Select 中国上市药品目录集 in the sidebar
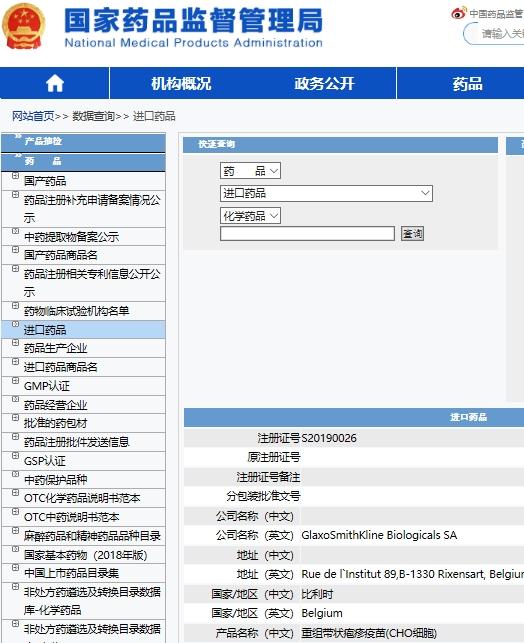 pyautogui.click(x=71, y=573)
